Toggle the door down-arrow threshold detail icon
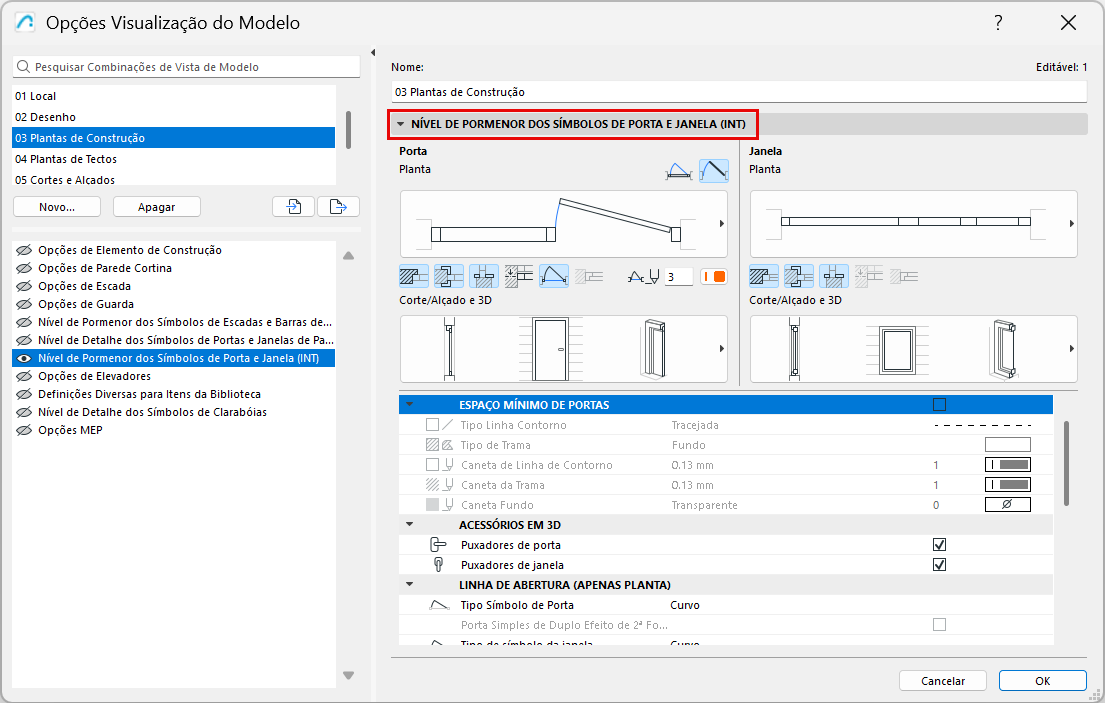Image resolution: width=1105 pixels, height=703 pixels. click(519, 277)
